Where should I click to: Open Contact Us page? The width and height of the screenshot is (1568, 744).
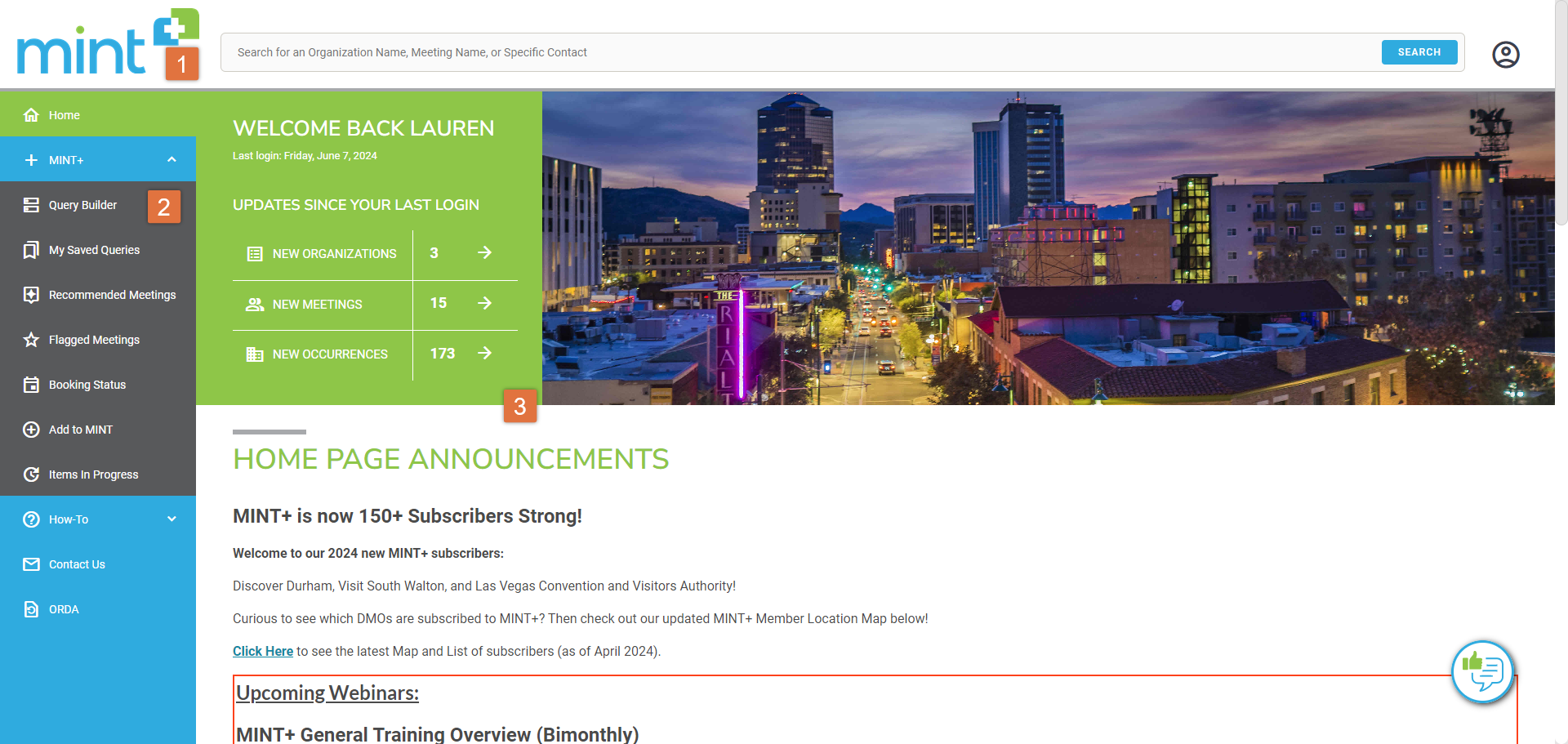pos(98,564)
